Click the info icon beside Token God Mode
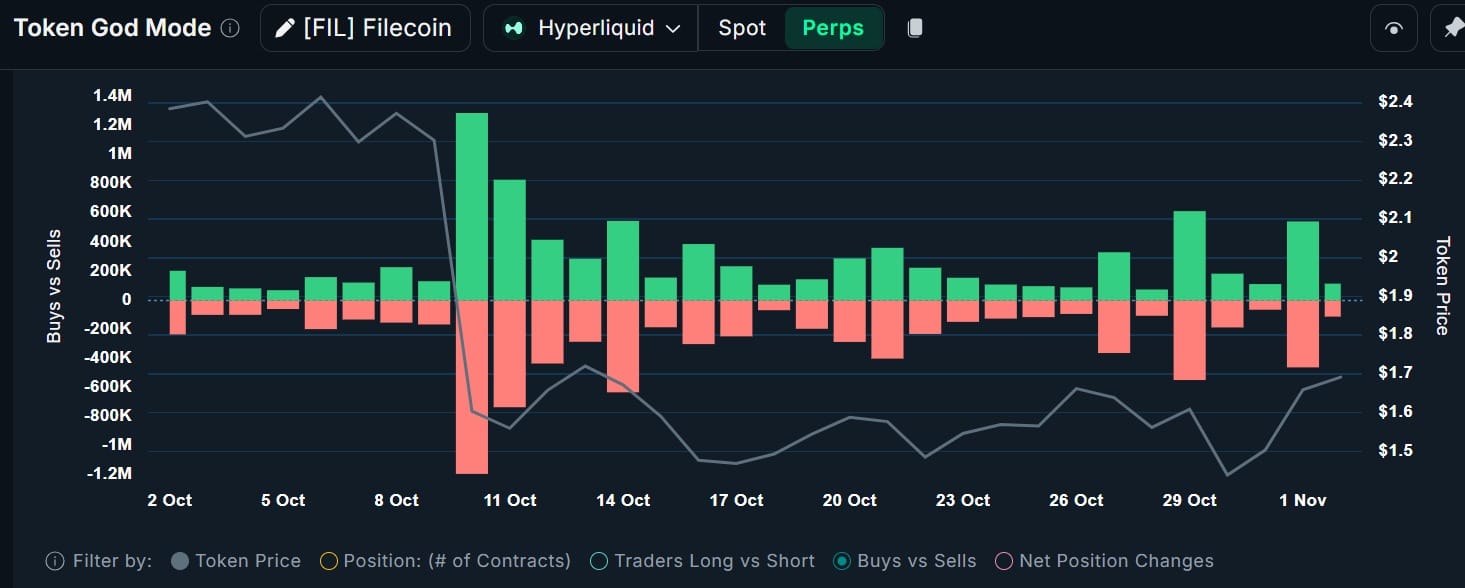Viewport: 1465px width, 588px height. [229, 27]
